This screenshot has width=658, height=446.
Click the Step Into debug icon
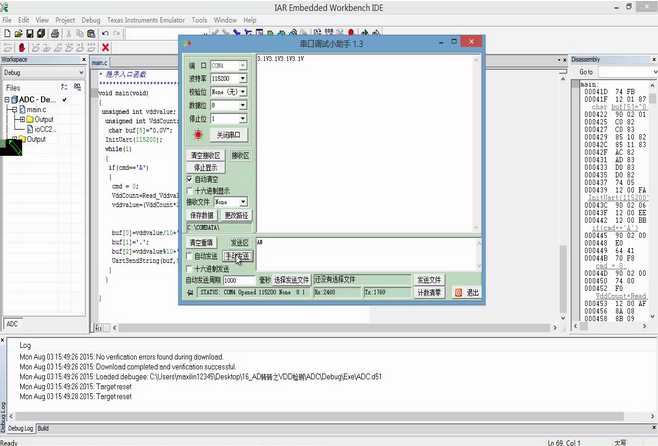pyautogui.click(x=47, y=48)
